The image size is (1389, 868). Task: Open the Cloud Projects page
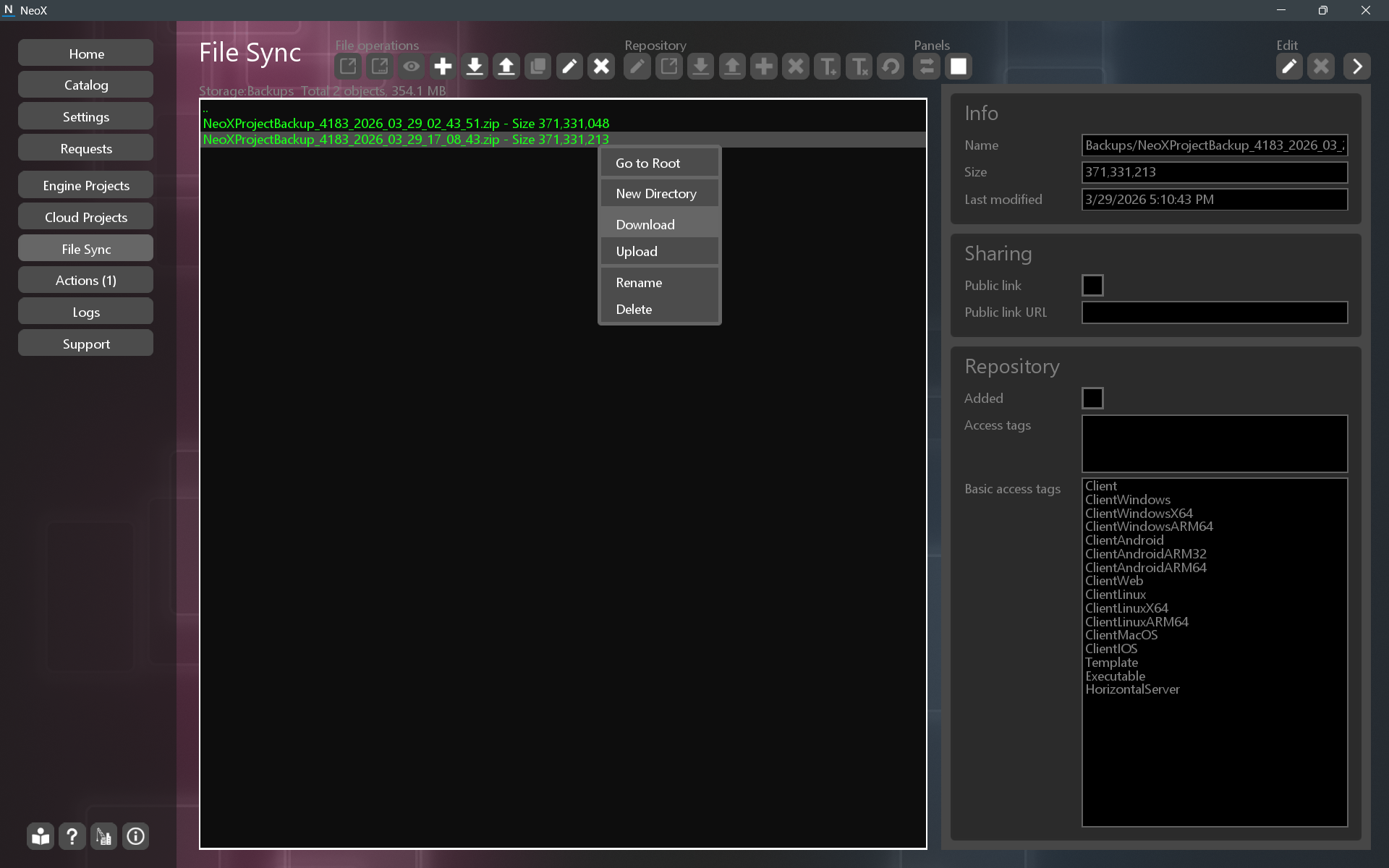click(x=86, y=217)
